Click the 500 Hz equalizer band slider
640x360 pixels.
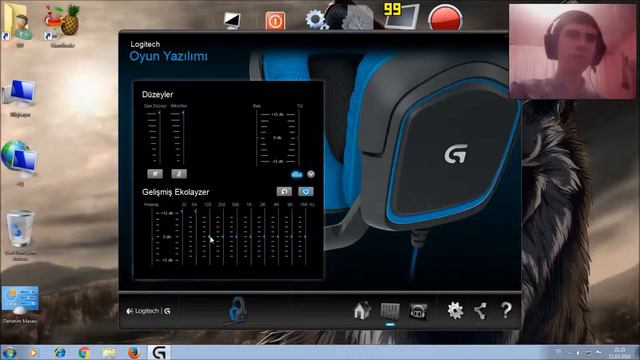point(237,237)
